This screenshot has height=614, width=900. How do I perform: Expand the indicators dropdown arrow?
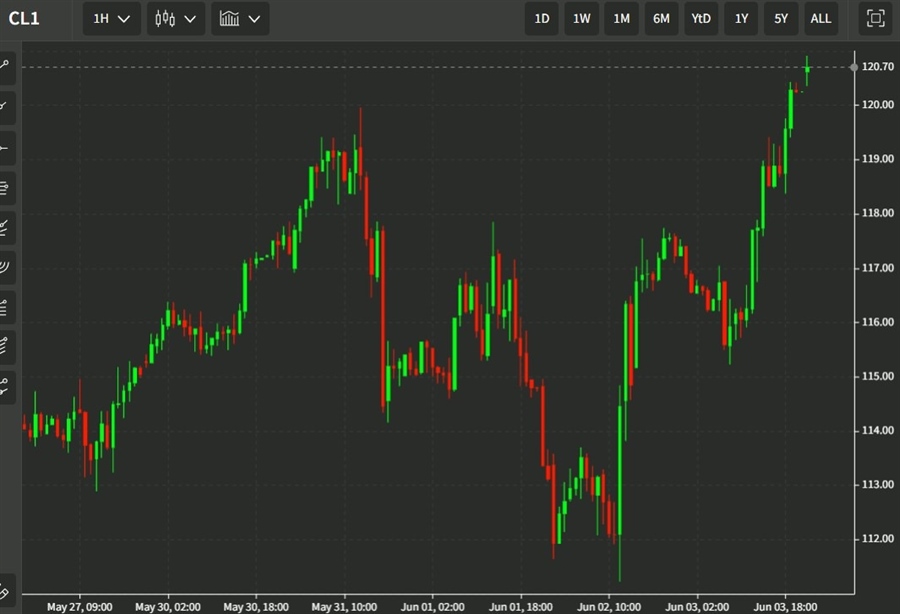coord(255,18)
